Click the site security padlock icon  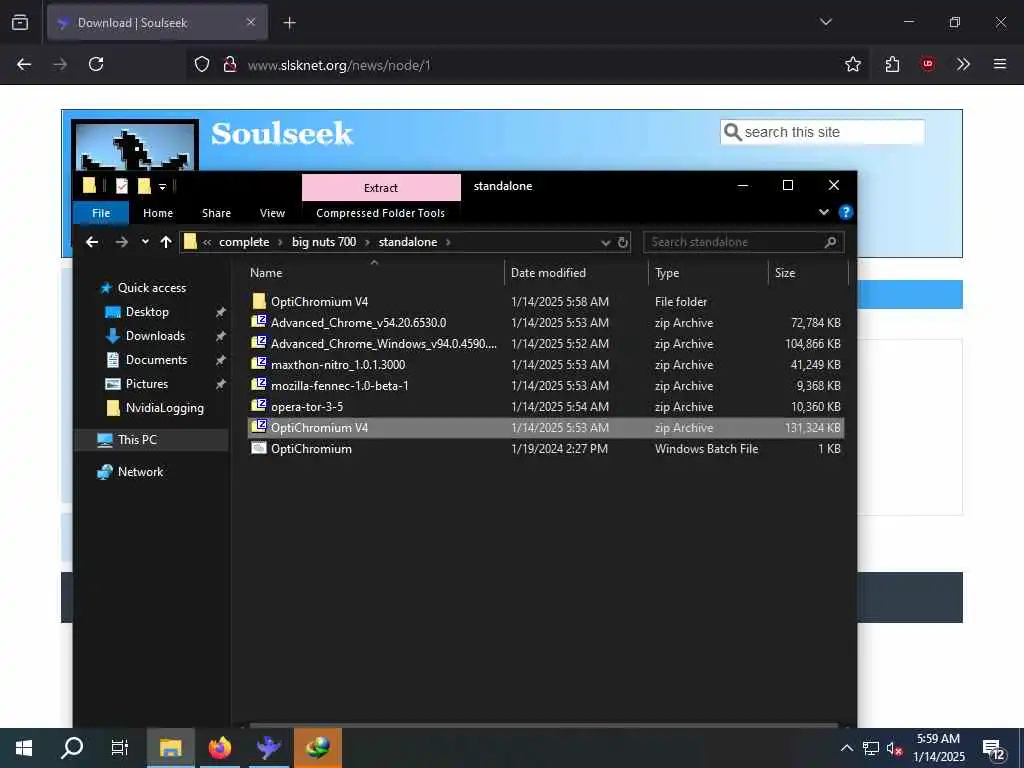tap(229, 64)
